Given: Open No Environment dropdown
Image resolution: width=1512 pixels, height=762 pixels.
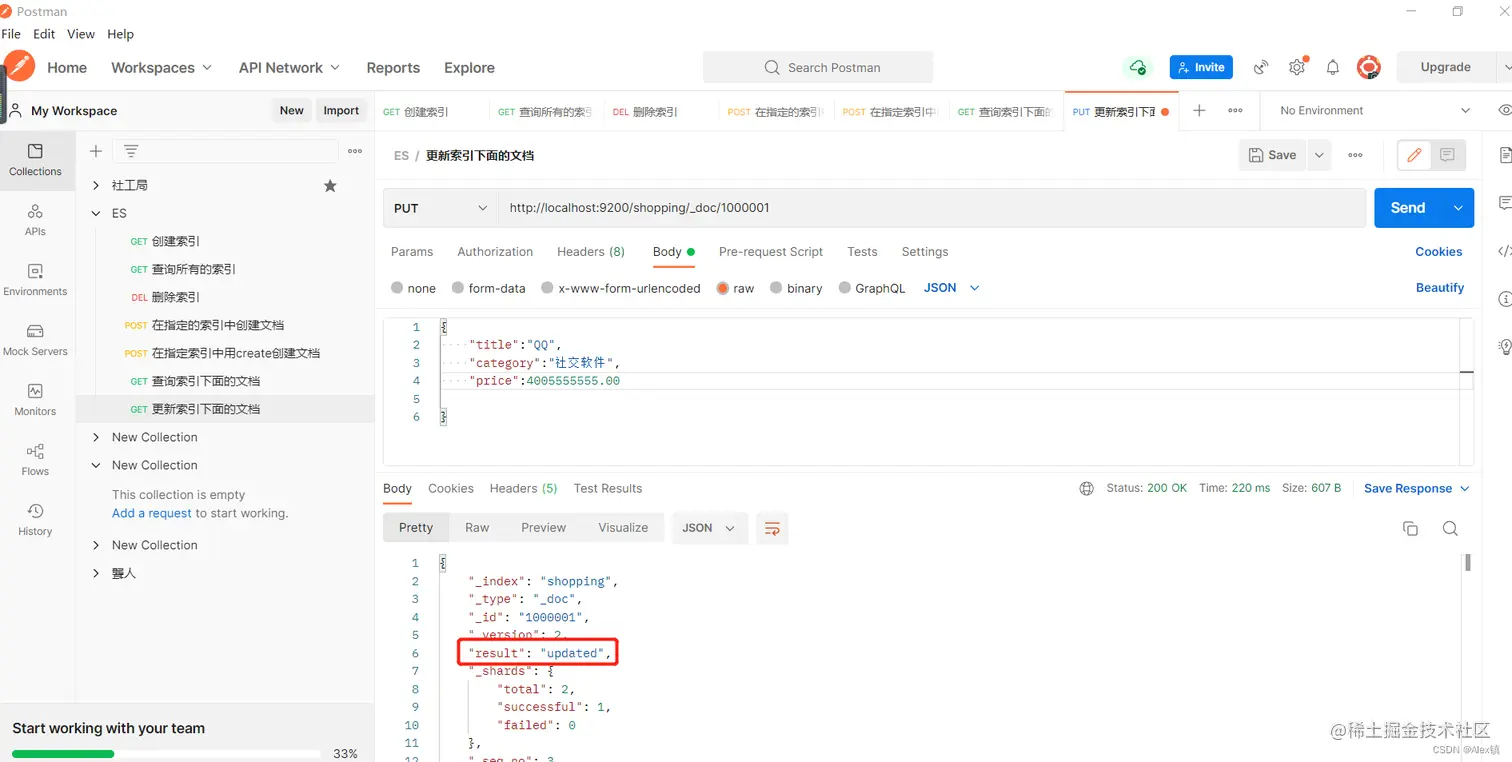Looking at the screenshot, I should [1375, 111].
